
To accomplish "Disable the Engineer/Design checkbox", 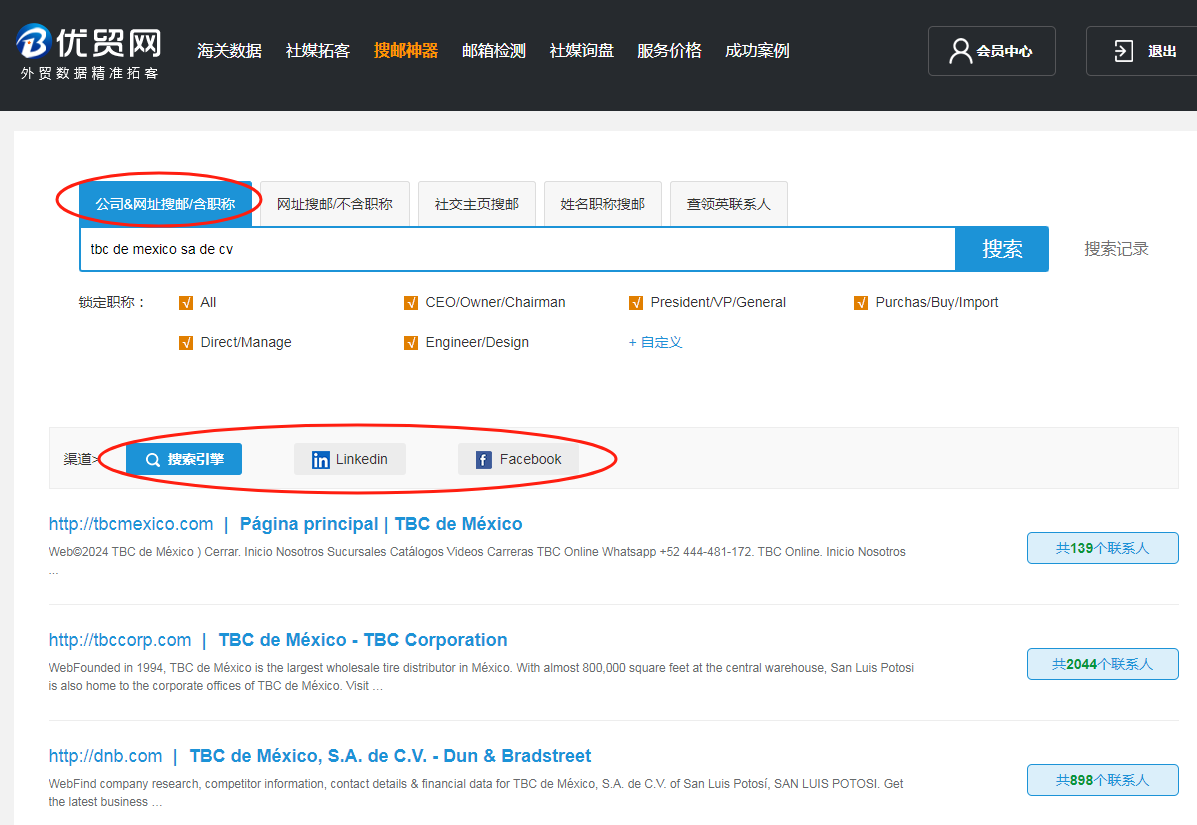I will point(411,343).
